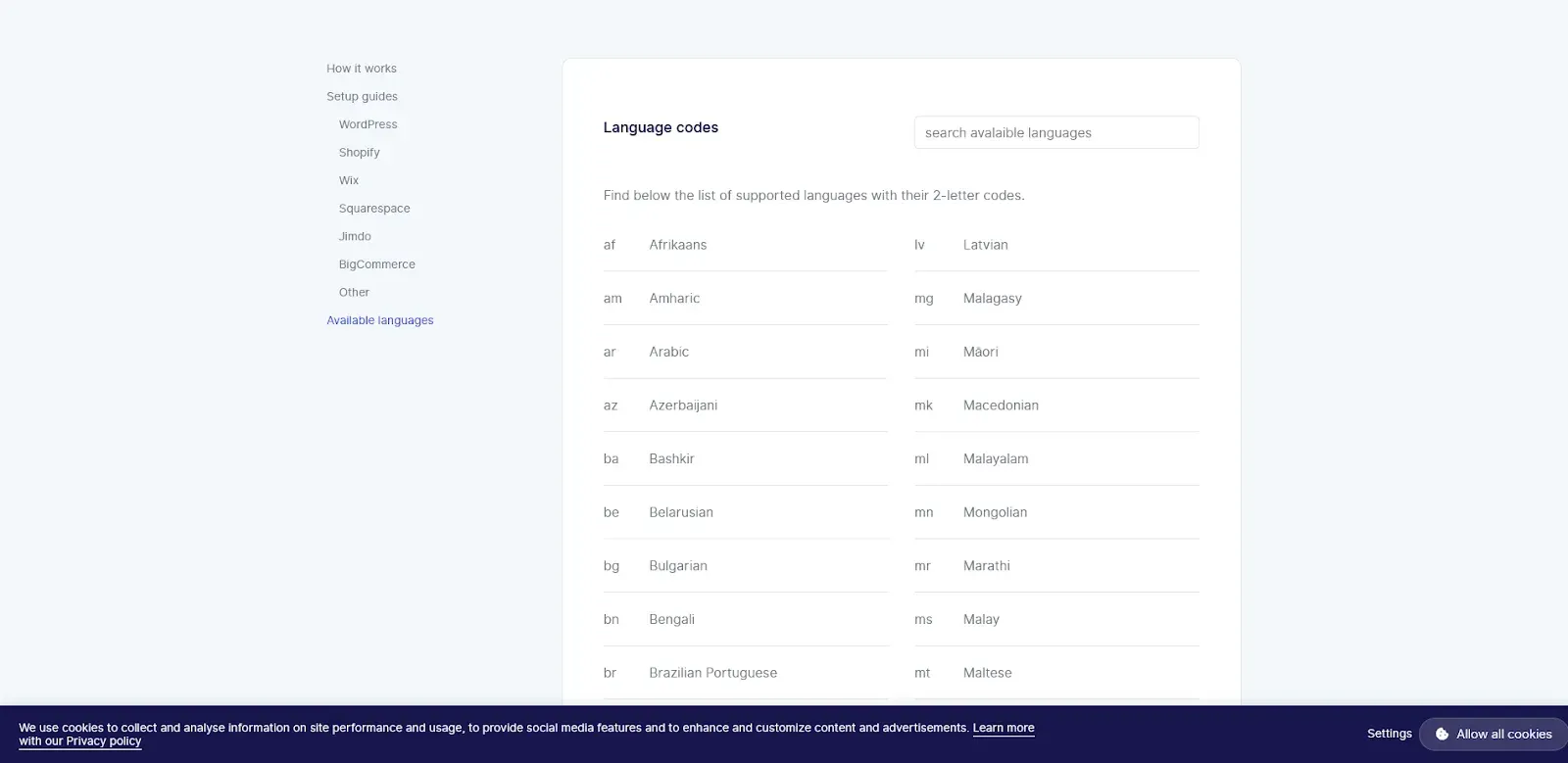Click the Available languages sidebar link

pyautogui.click(x=379, y=320)
